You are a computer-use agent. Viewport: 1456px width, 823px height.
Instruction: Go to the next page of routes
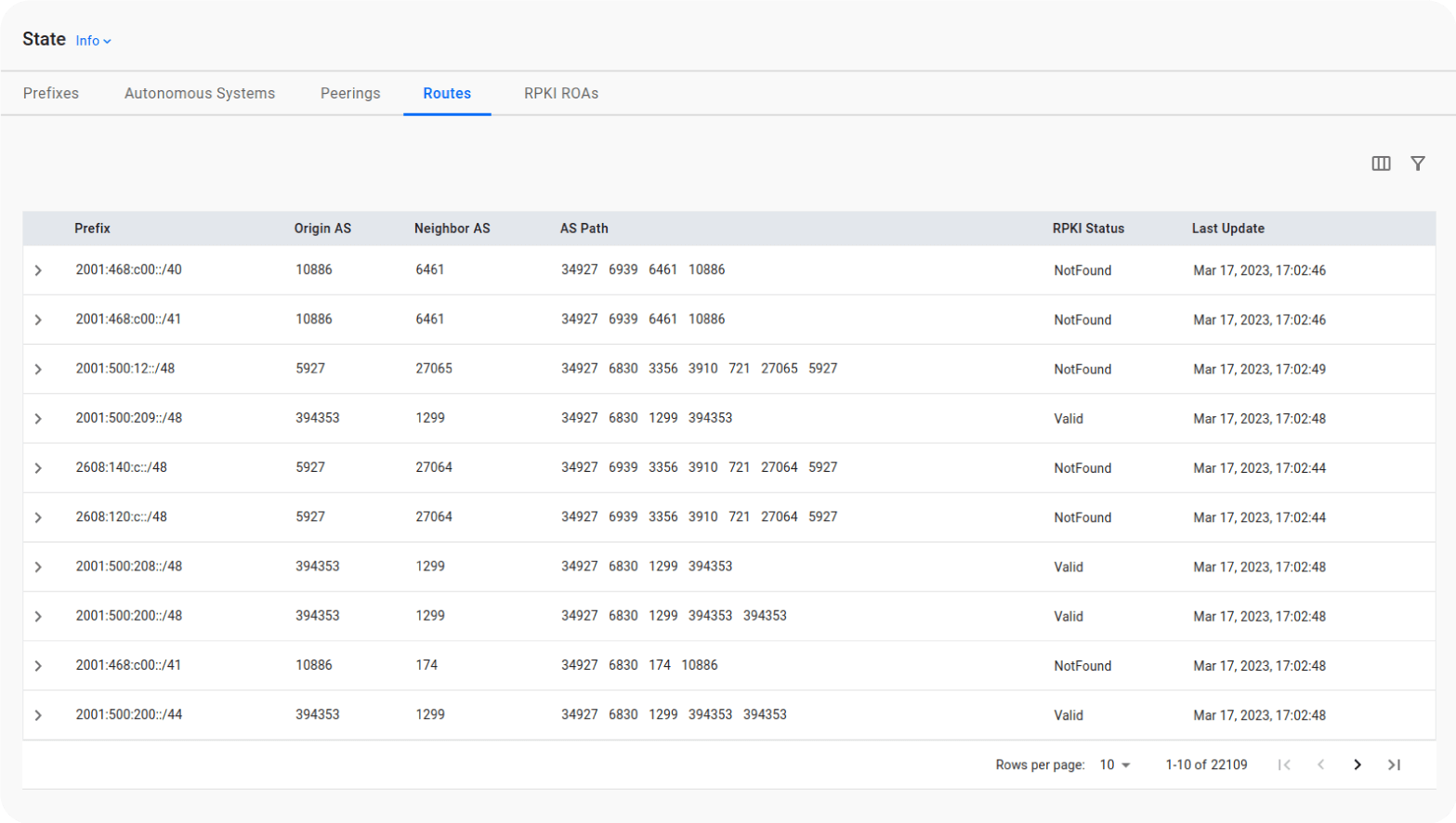coord(1357,764)
